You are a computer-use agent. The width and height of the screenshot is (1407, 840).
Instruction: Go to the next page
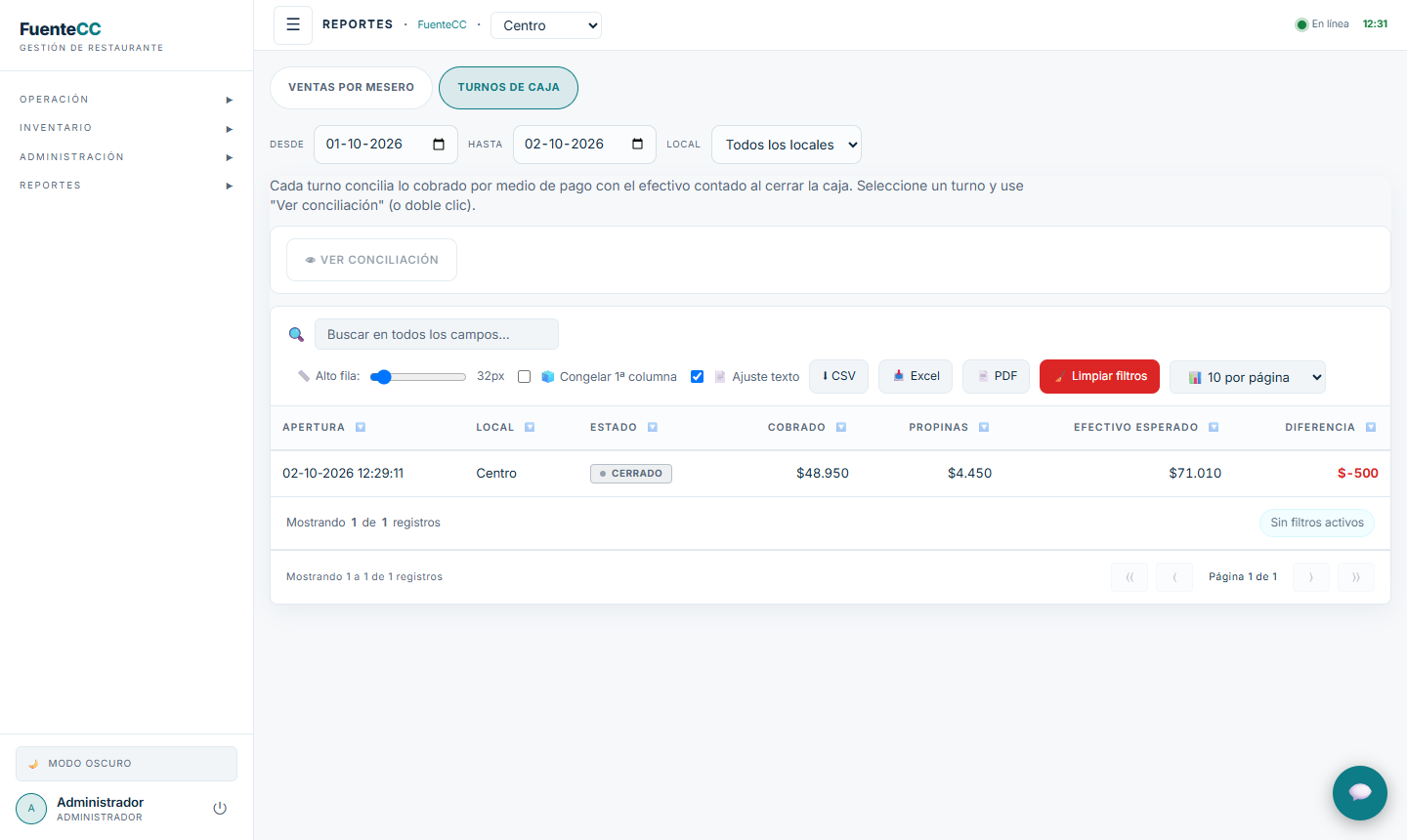(x=1311, y=577)
